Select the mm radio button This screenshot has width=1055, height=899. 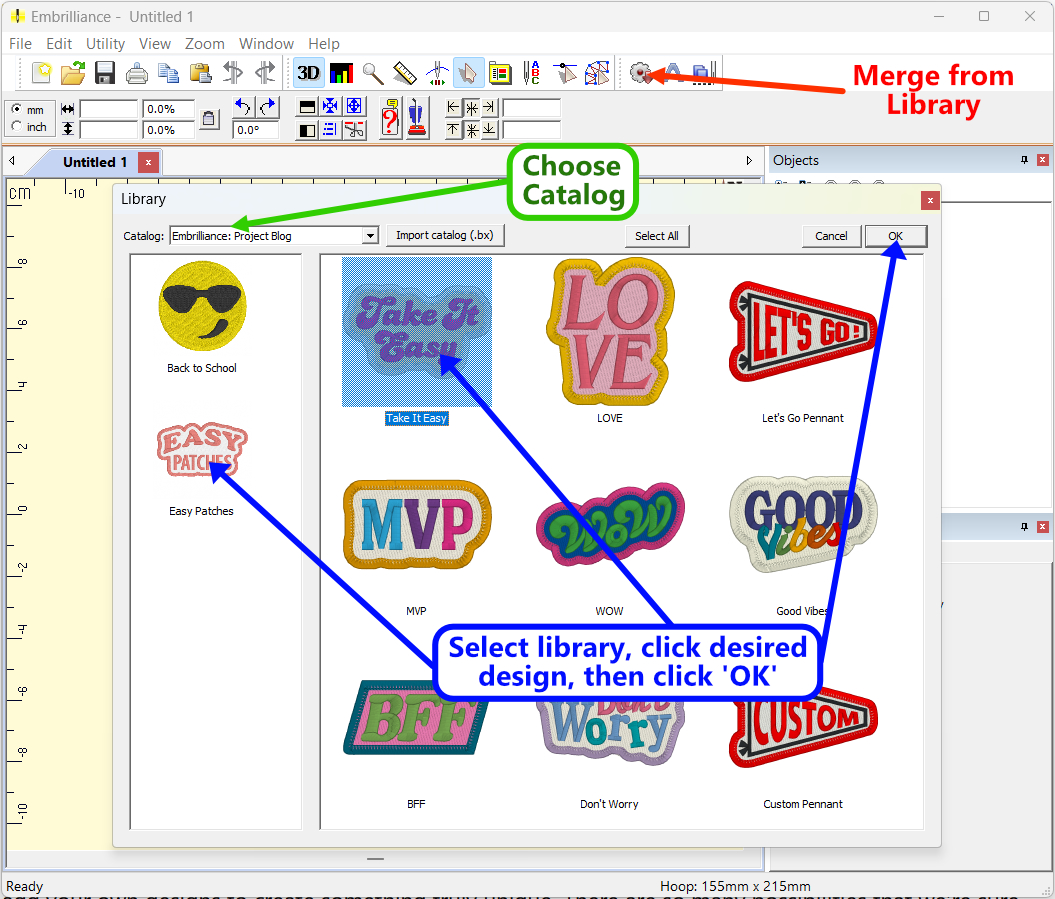17,109
